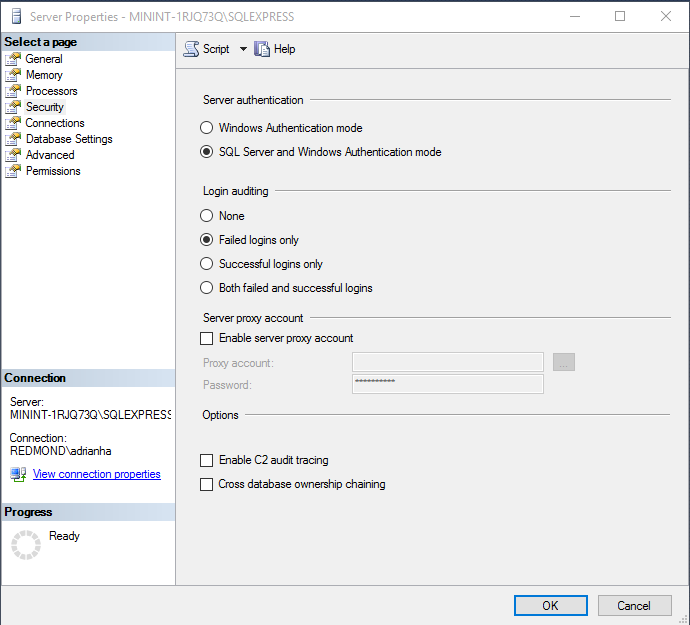Open the Permissions page
The image size is (690, 625).
53,171
